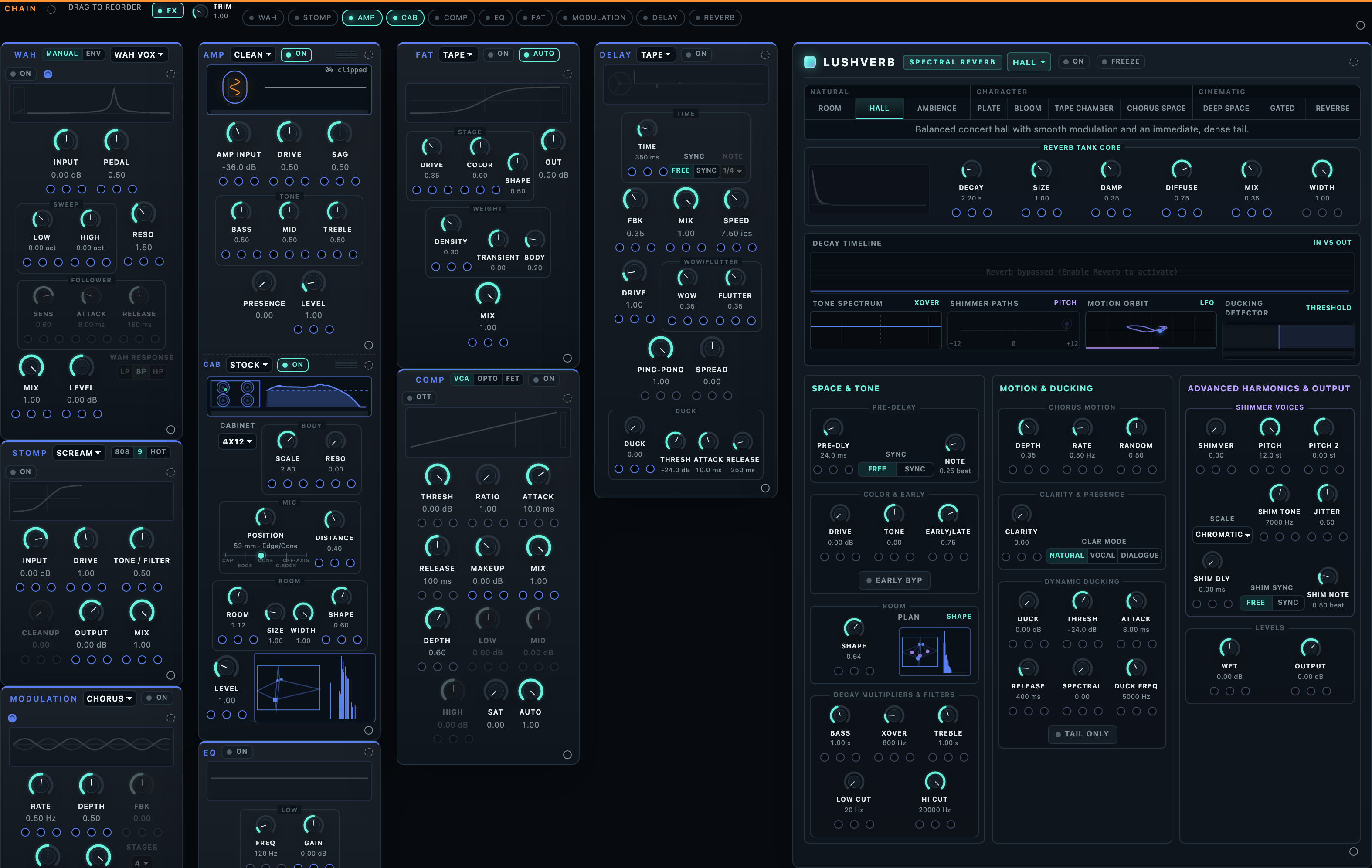The height and width of the screenshot is (868, 1372).
Task: Open the WAH VOX model dropdown
Action: click(139, 54)
